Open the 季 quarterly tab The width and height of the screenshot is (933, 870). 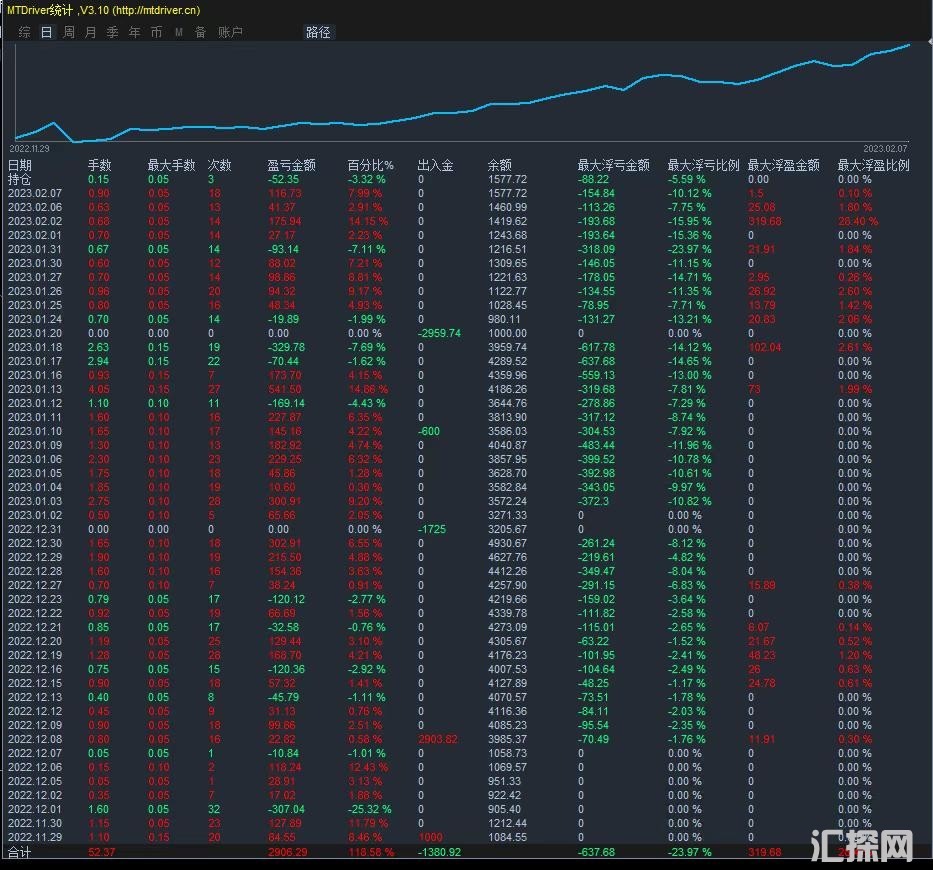tap(112, 32)
